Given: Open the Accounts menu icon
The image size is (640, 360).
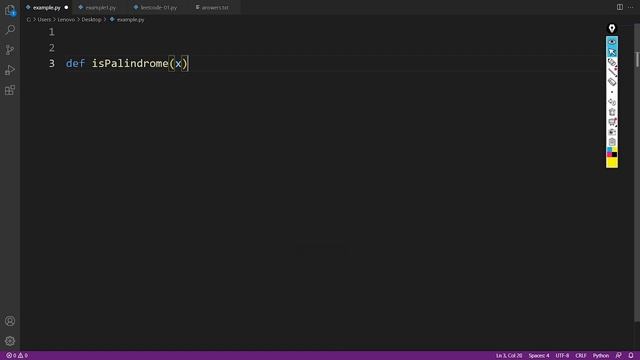Looking at the screenshot, I should (x=10, y=321).
